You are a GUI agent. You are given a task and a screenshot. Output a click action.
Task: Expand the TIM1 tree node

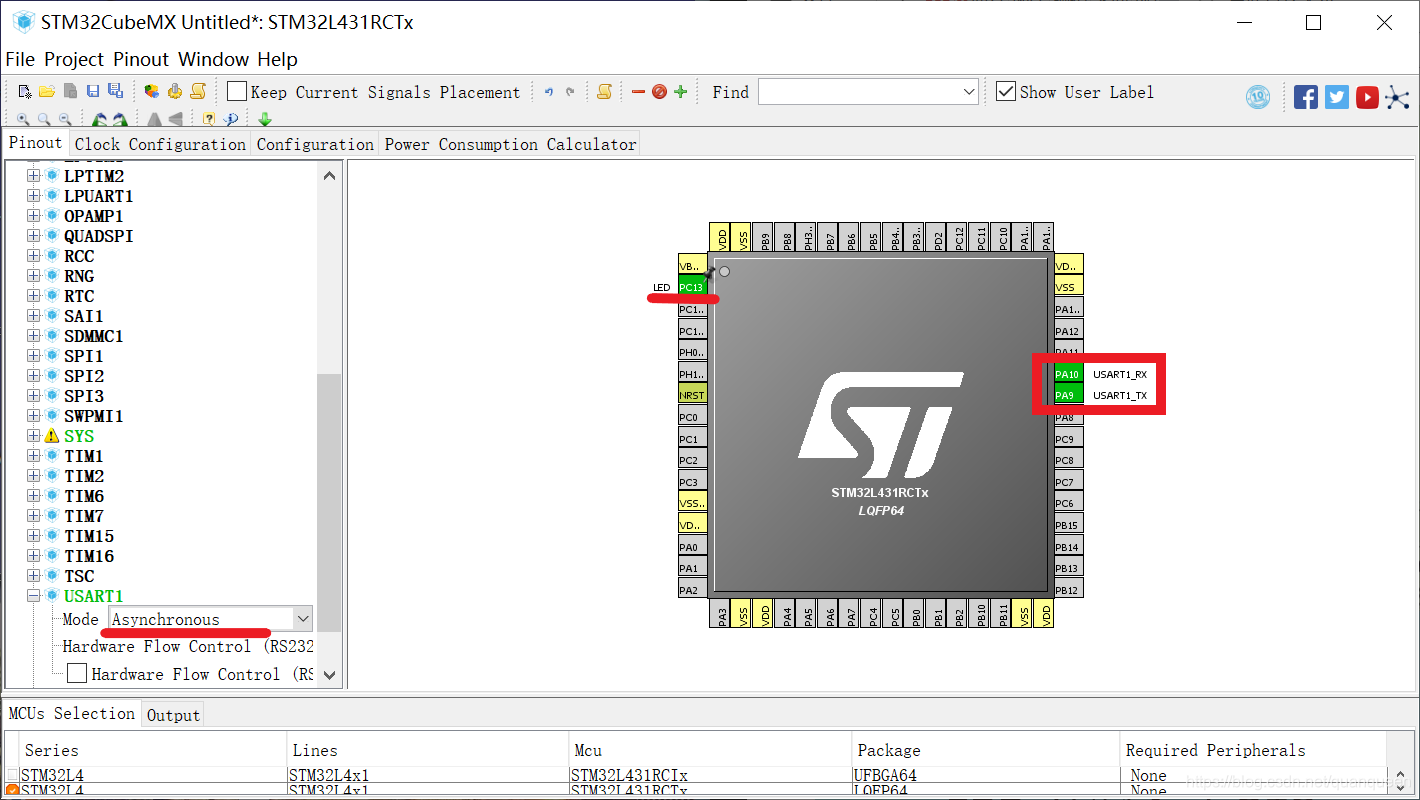pyautogui.click(x=34, y=456)
